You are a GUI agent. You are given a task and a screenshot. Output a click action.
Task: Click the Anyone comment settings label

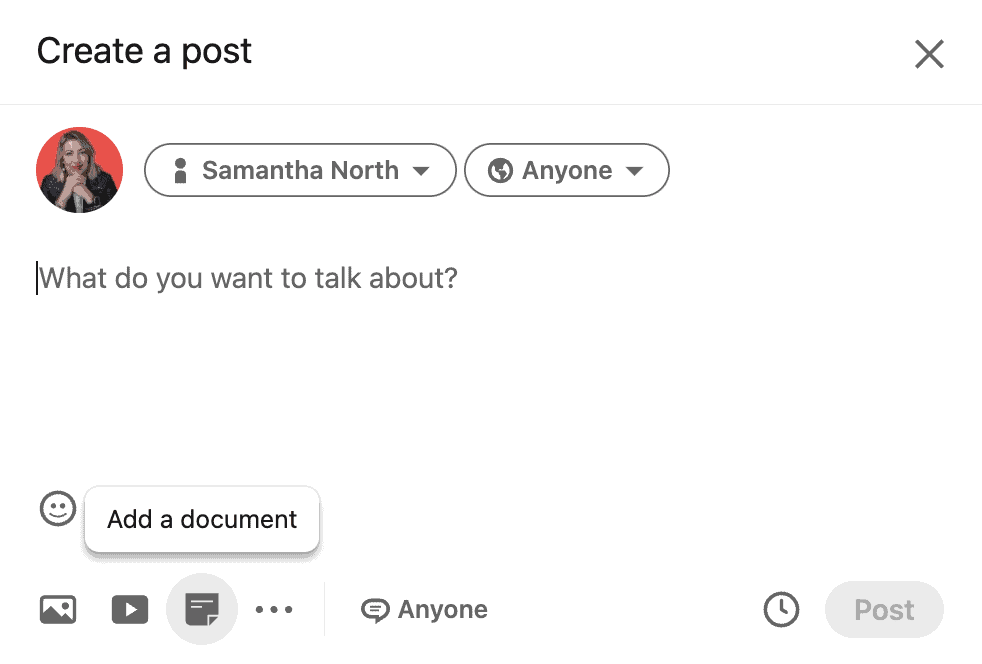443,610
